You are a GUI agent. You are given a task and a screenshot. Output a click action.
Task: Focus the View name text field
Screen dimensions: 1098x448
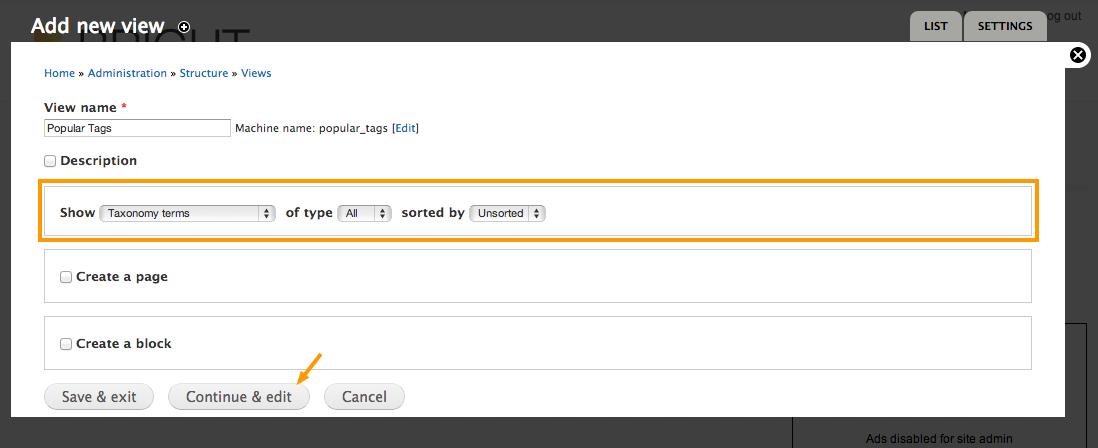tap(137, 128)
